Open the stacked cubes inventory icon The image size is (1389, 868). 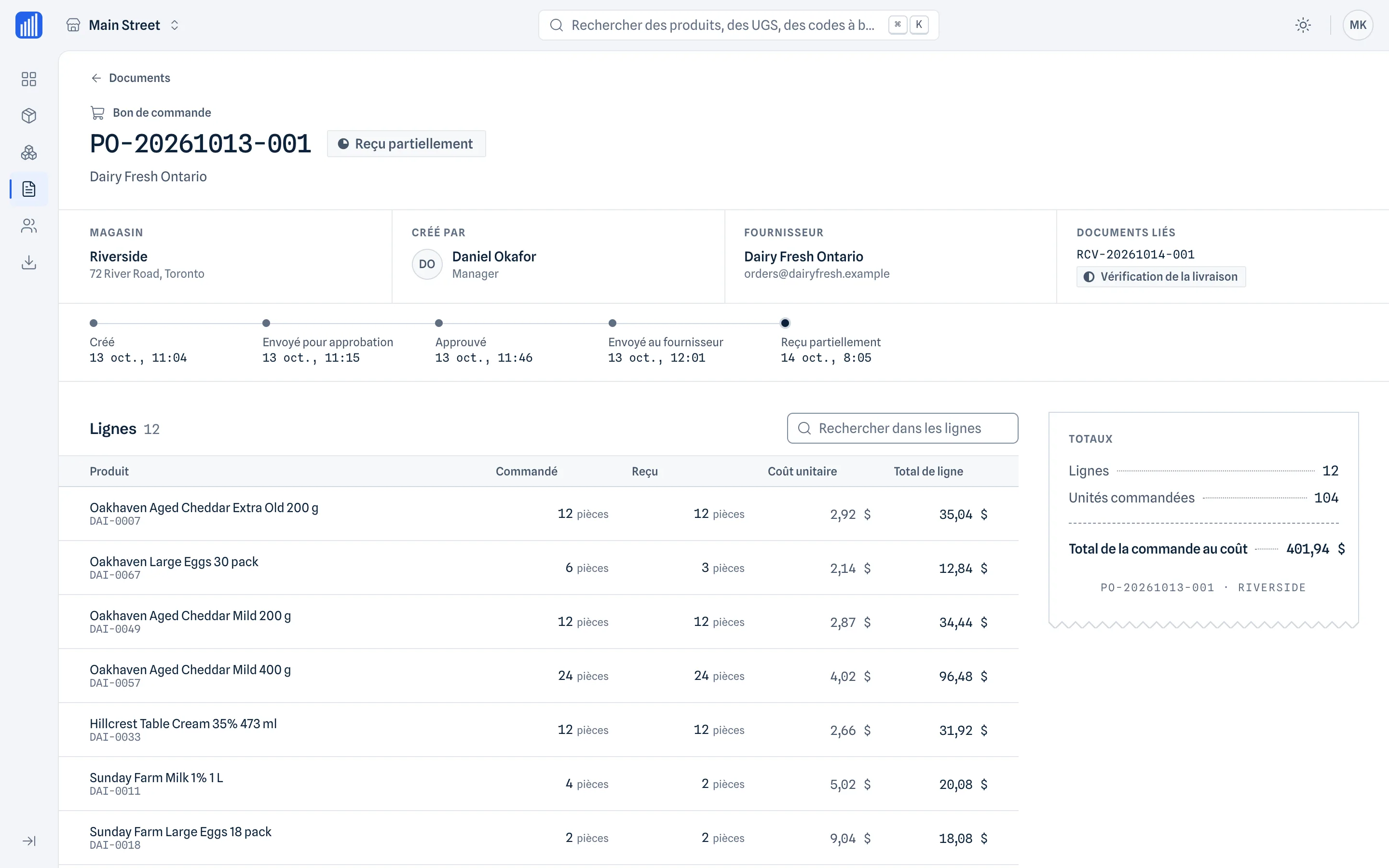pos(29,152)
